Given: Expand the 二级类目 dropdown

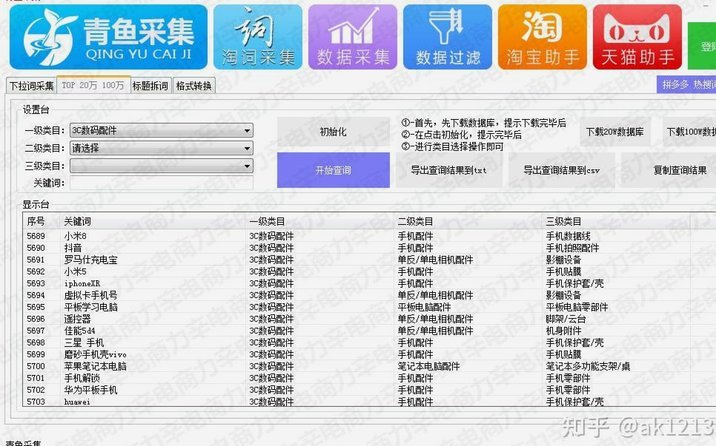Looking at the screenshot, I should pyautogui.click(x=162, y=148).
